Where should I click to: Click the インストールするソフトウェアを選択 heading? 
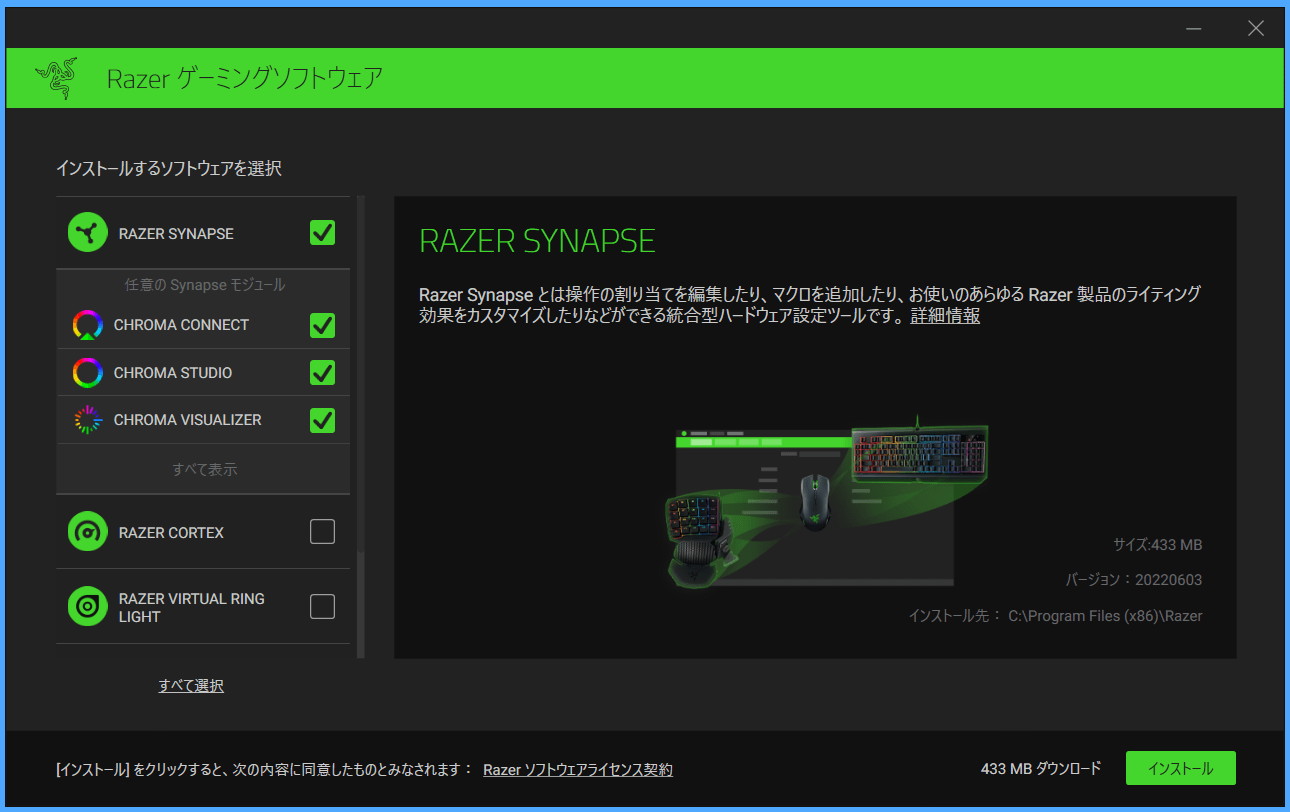(x=169, y=168)
